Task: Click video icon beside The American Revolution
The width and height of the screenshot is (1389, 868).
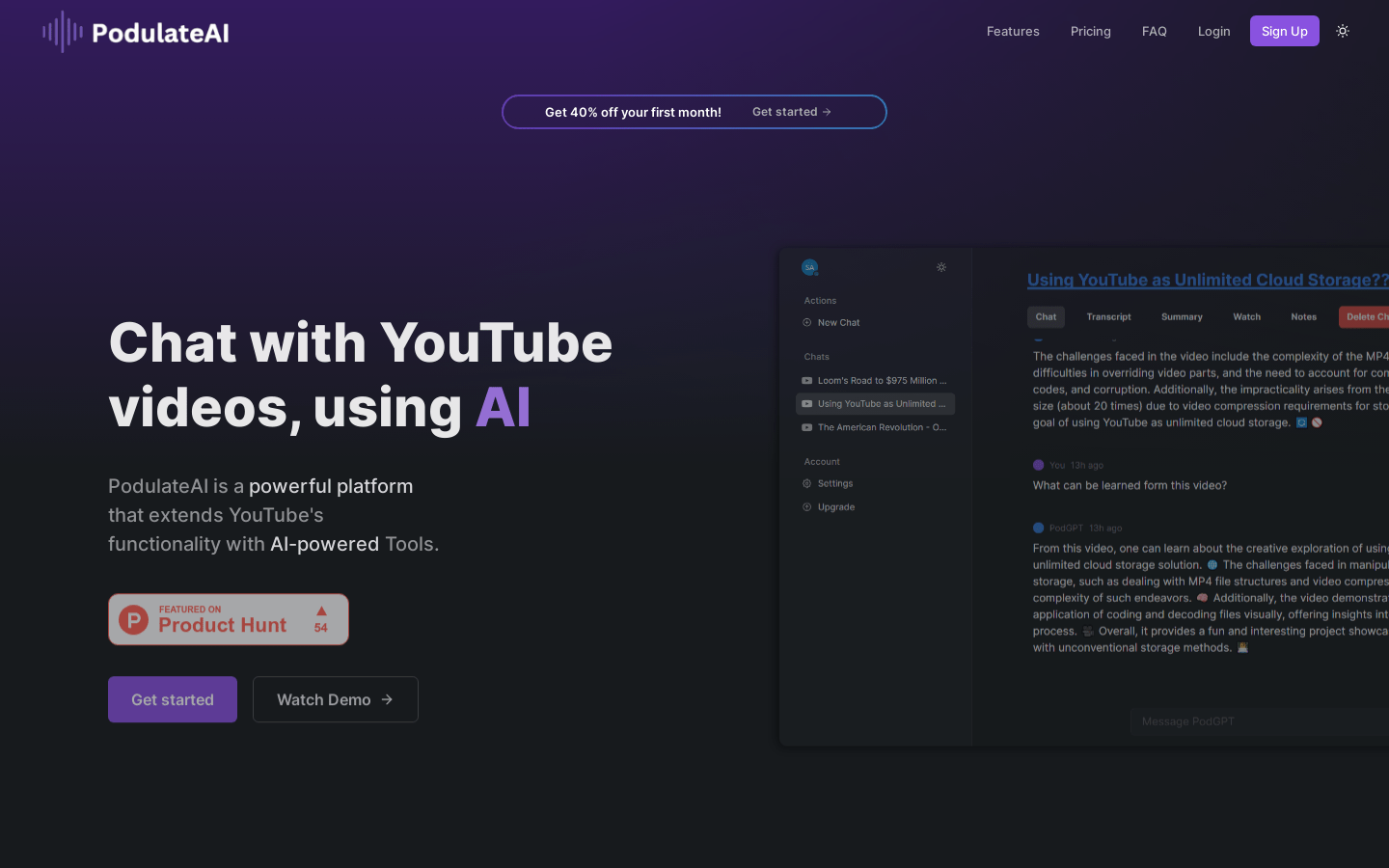Action: point(807,427)
